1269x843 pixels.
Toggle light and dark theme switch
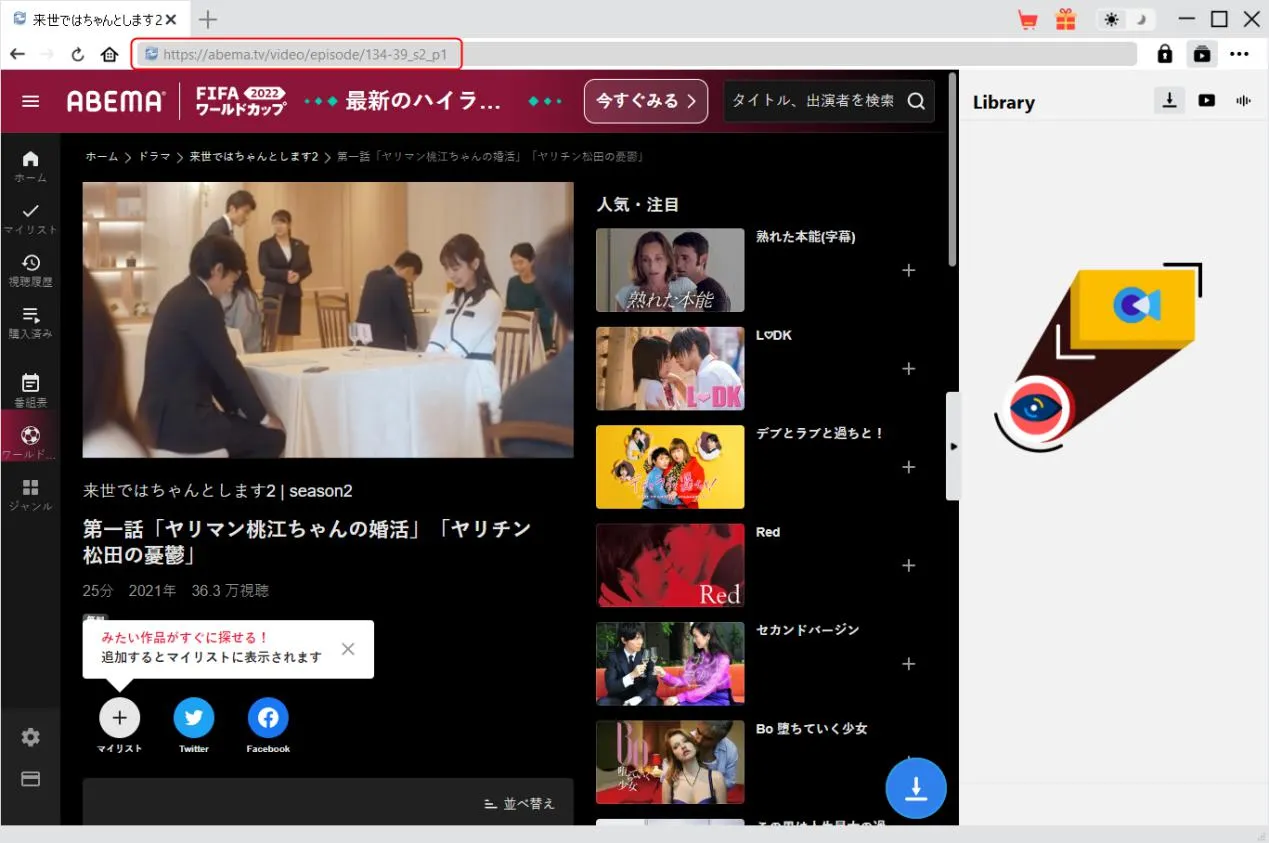1125,19
